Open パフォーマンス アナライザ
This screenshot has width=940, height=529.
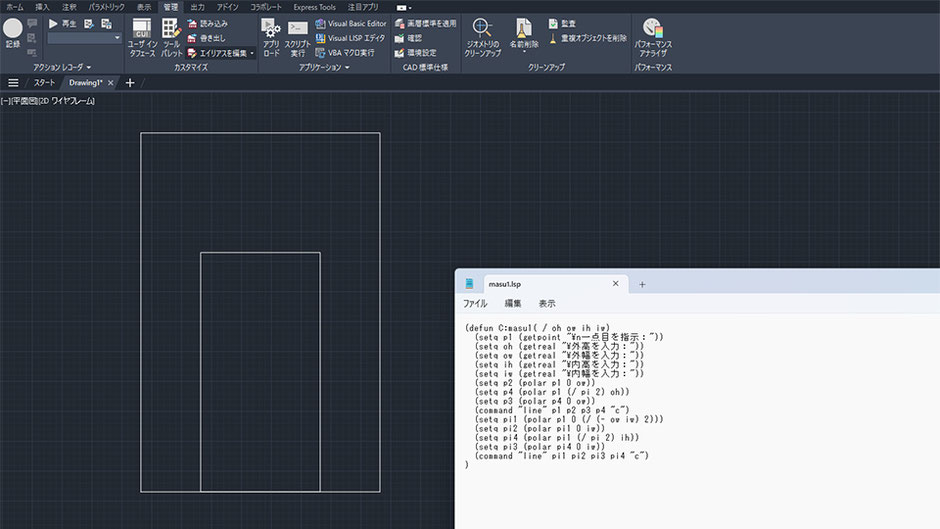(653, 38)
